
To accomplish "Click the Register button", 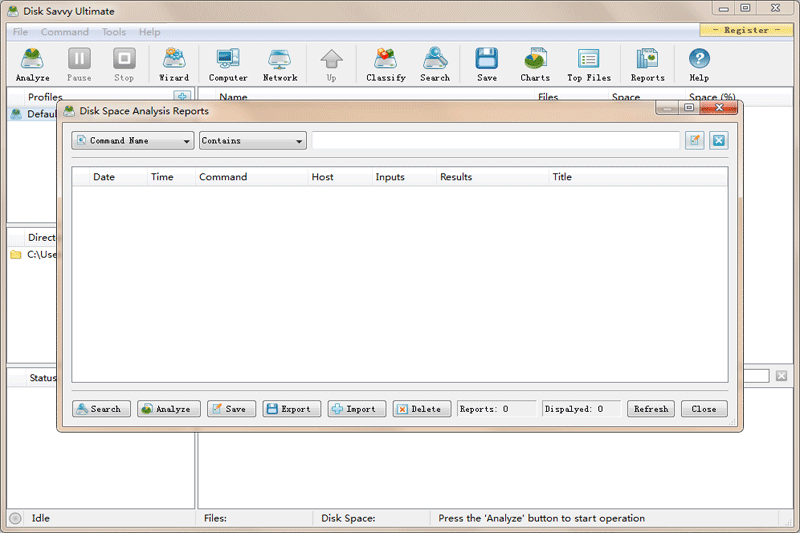I will point(747,30).
